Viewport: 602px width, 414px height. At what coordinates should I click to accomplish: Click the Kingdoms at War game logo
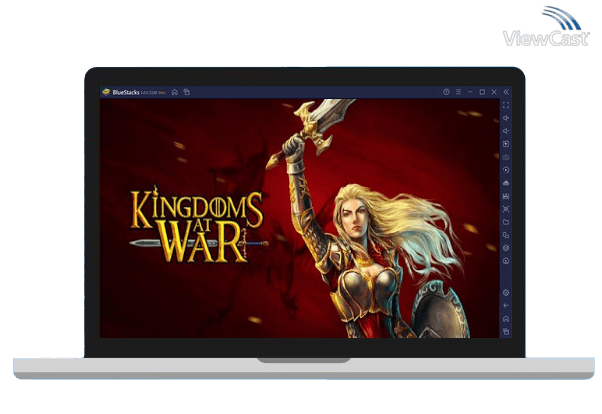click(198, 225)
